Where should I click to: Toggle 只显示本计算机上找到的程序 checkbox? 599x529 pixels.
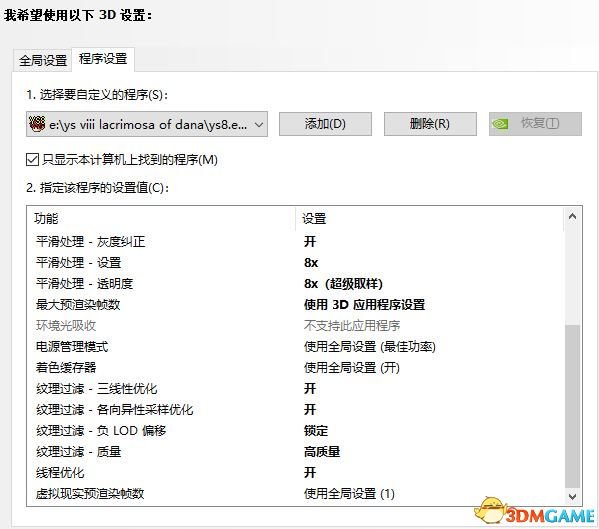pyautogui.click(x=32, y=160)
